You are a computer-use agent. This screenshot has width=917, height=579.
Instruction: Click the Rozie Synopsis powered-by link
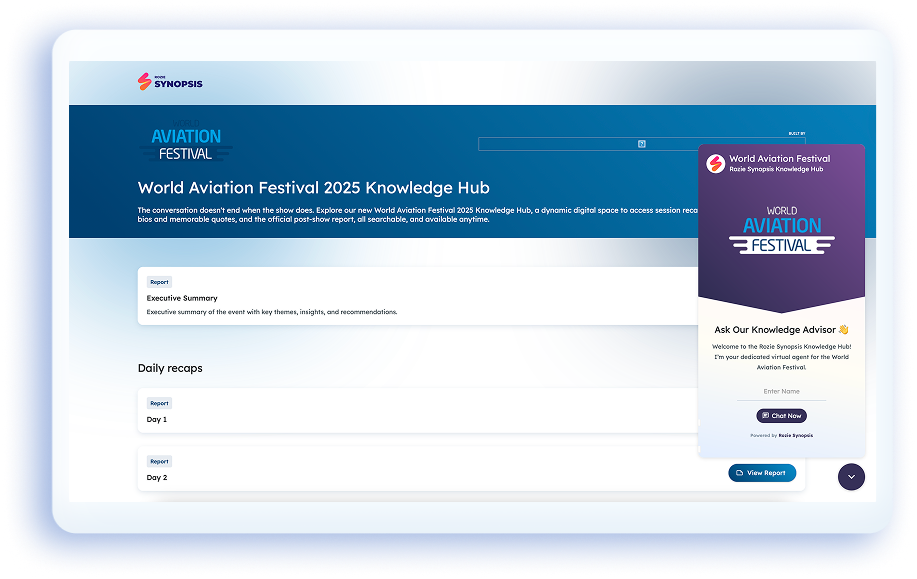tap(795, 436)
